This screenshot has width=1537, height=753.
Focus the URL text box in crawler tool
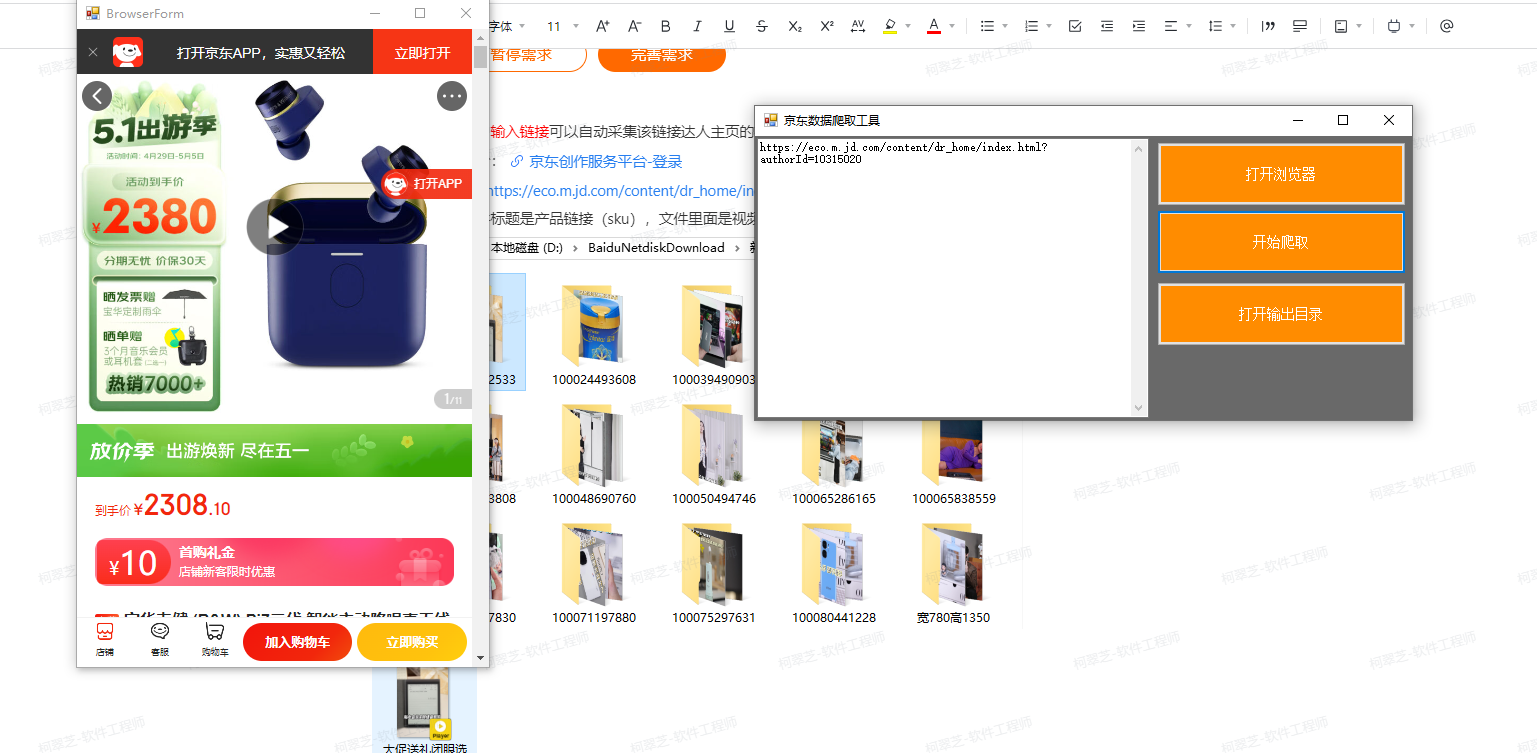coord(944,277)
